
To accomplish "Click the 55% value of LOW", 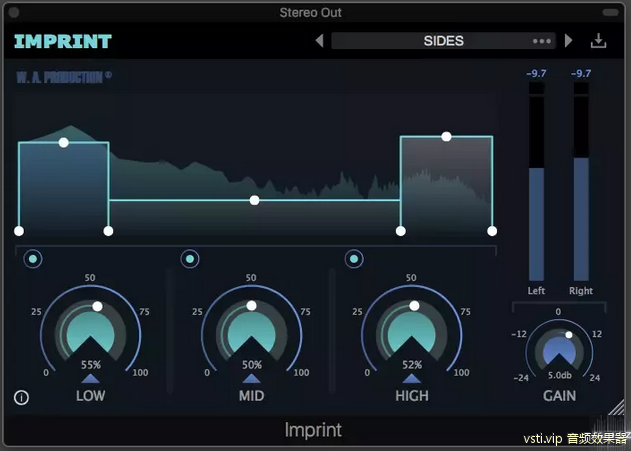I will point(91,365).
